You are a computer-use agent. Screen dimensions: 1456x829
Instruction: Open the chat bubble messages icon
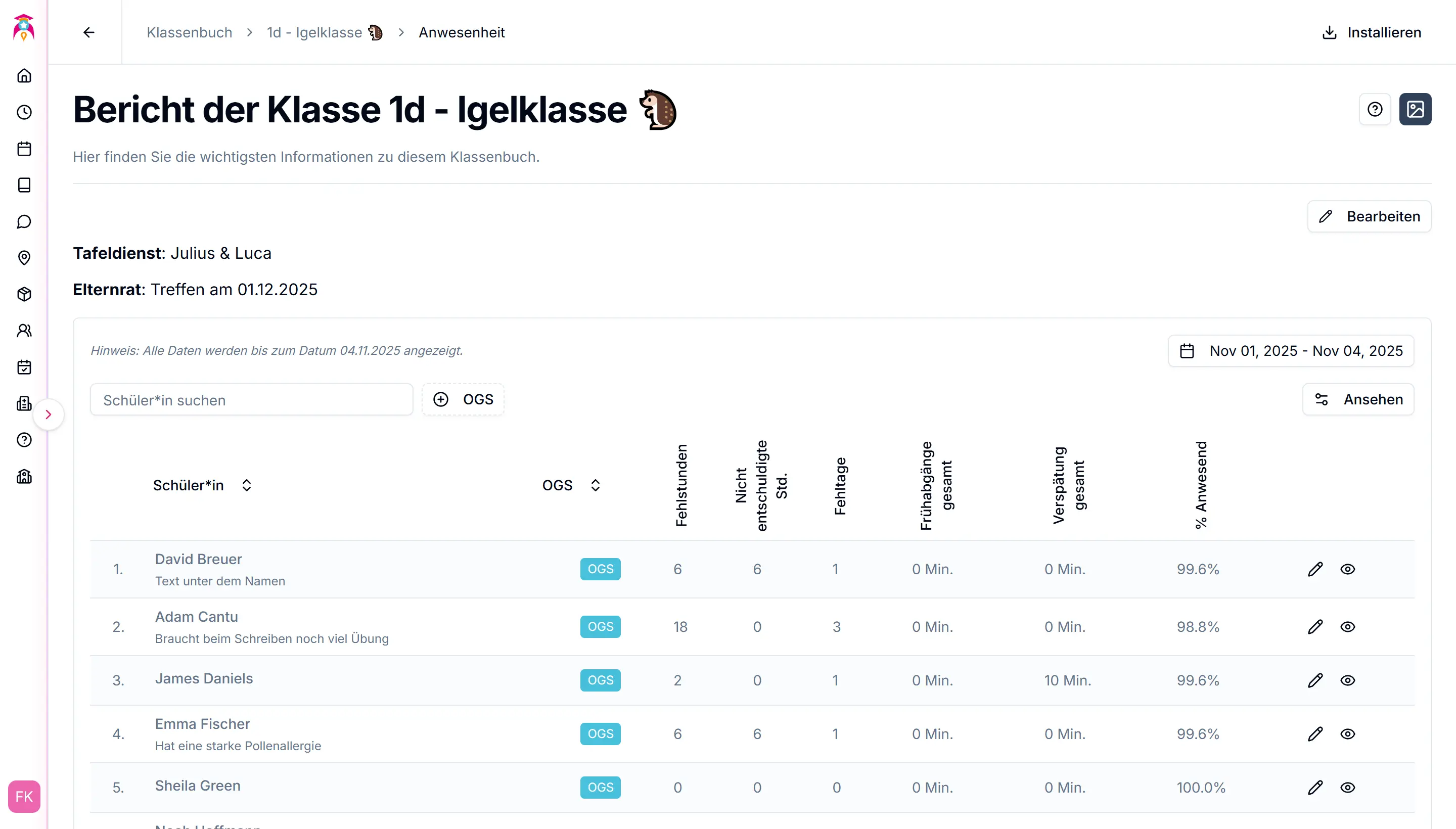pyautogui.click(x=24, y=221)
